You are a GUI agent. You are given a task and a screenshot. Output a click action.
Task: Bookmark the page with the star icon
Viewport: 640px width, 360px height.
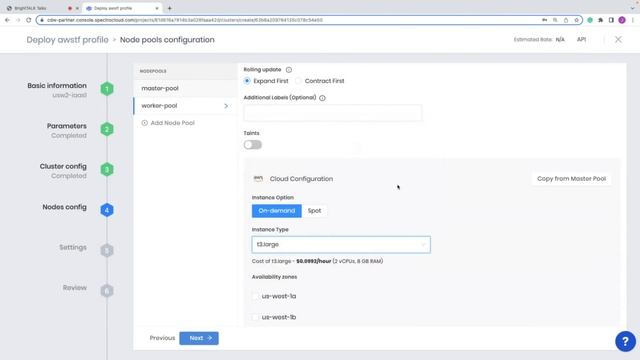[576, 20]
